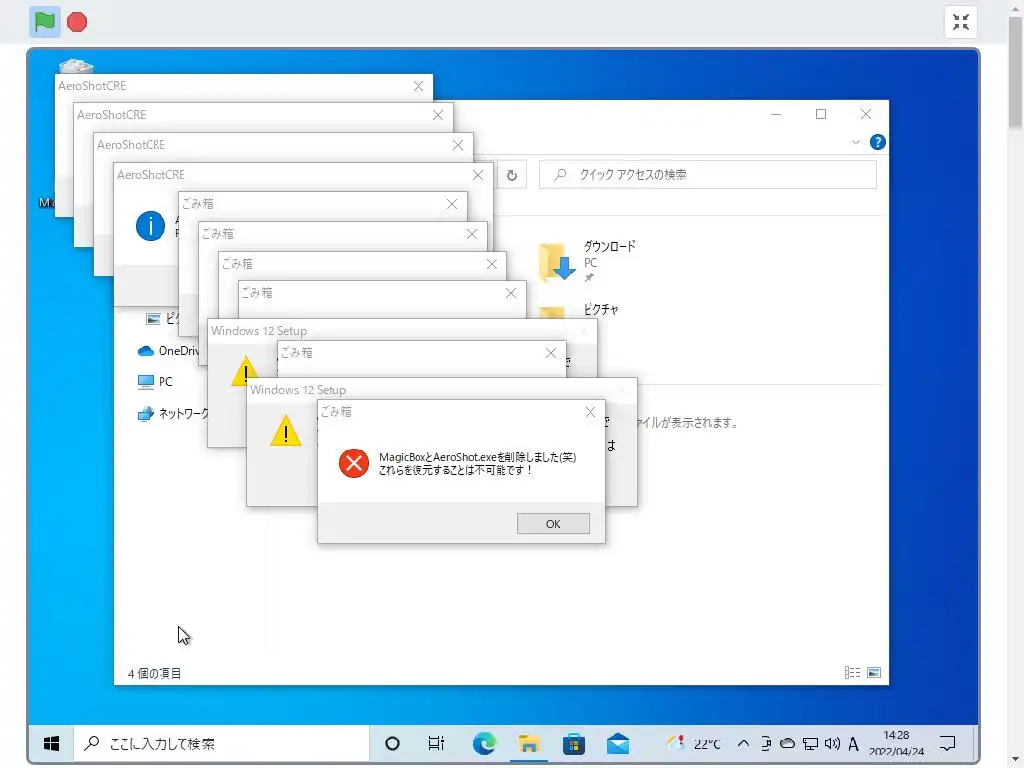1024x768 pixels.
Task: Click the refresh button in Explorer window
Action: [x=512, y=175]
